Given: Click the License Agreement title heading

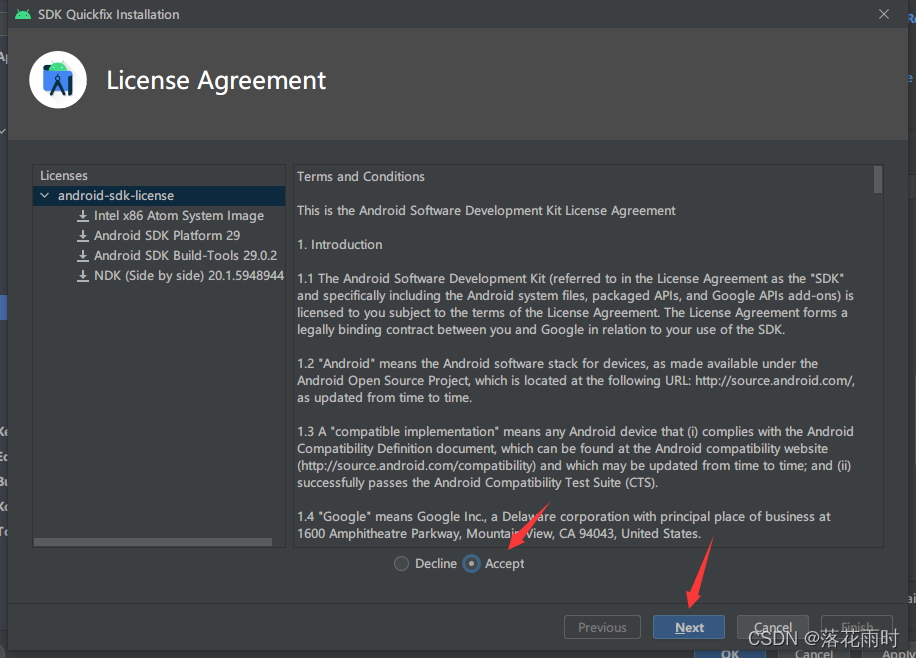Looking at the screenshot, I should coord(216,80).
